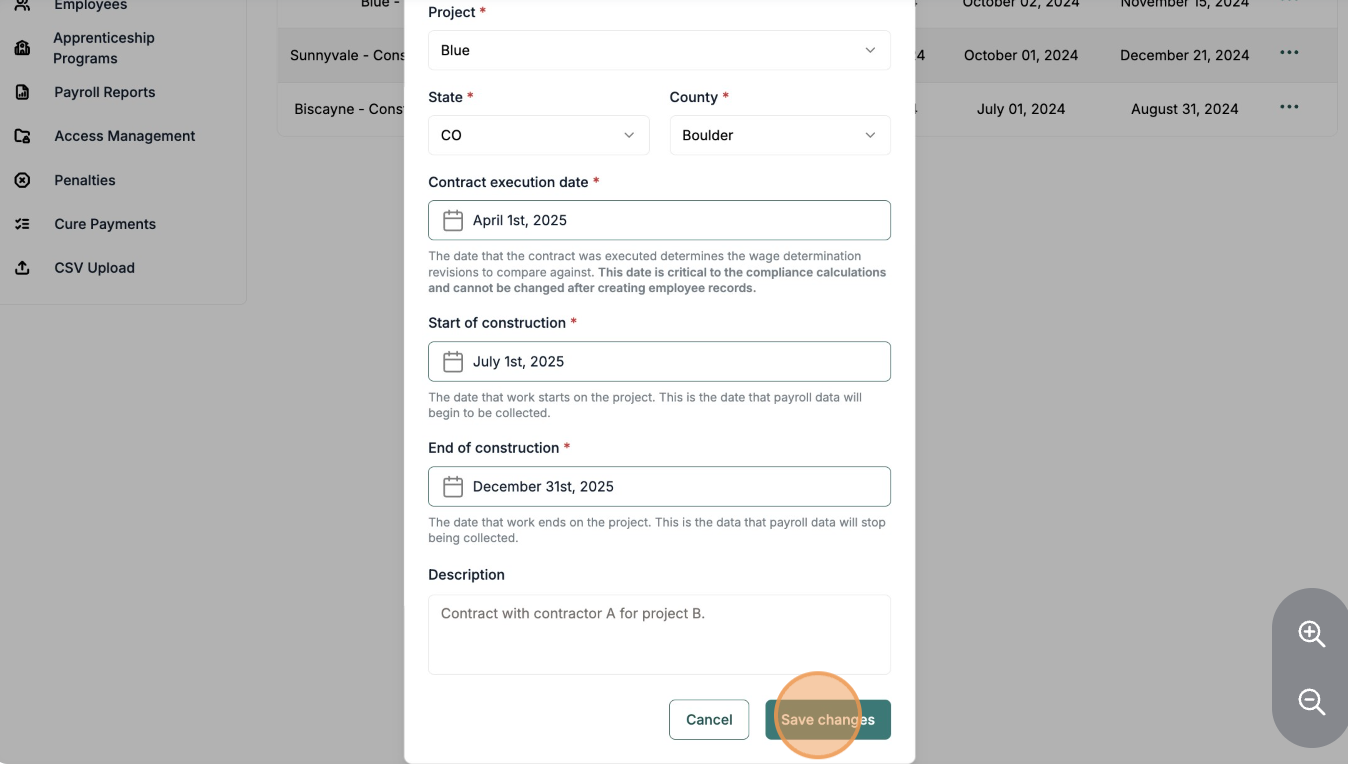This screenshot has height=770, width=1348.
Task: Select the End of construction date field
Action: pos(659,486)
